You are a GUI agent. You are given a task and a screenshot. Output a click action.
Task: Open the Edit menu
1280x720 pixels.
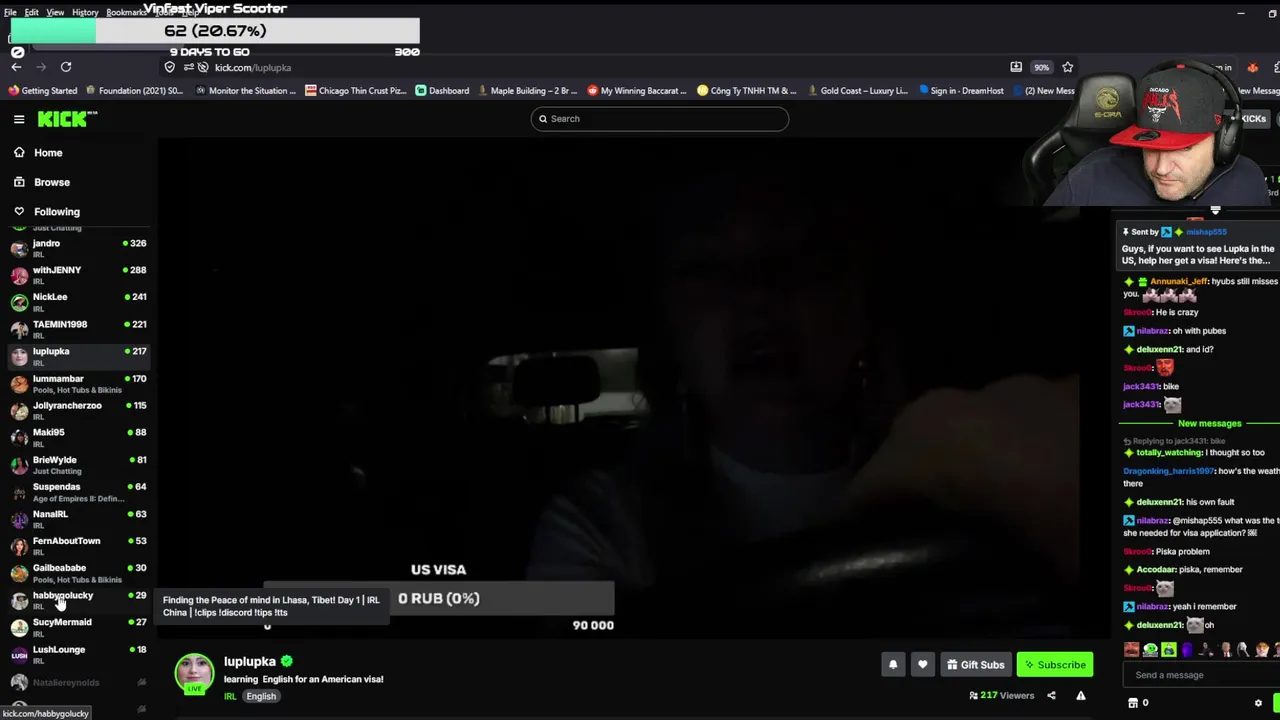(32, 12)
